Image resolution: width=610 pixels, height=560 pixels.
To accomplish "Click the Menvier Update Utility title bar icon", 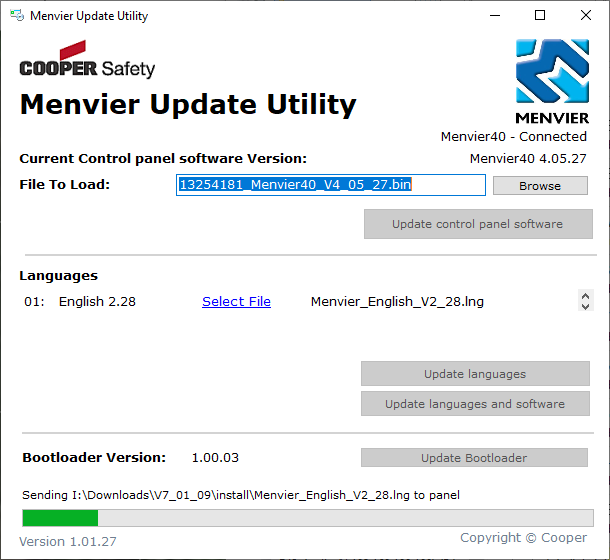I will [17, 16].
